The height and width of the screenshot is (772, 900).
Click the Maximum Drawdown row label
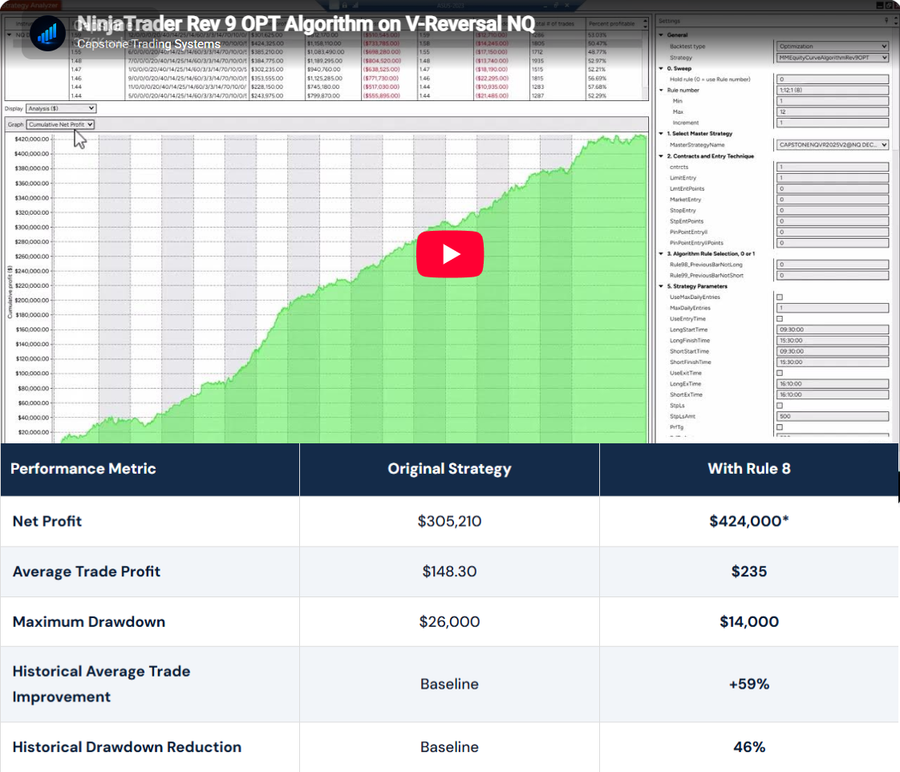coord(89,622)
